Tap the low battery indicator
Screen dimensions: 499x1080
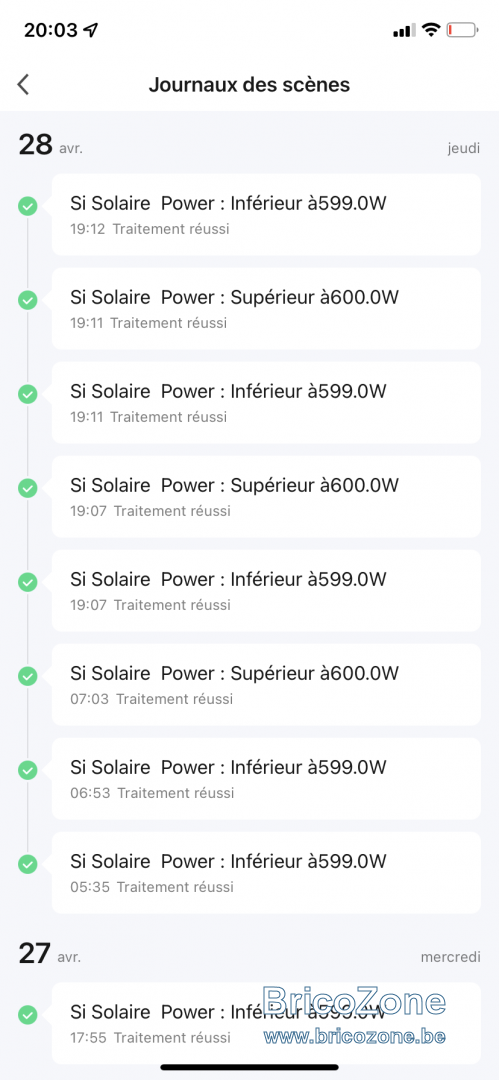tap(462, 30)
